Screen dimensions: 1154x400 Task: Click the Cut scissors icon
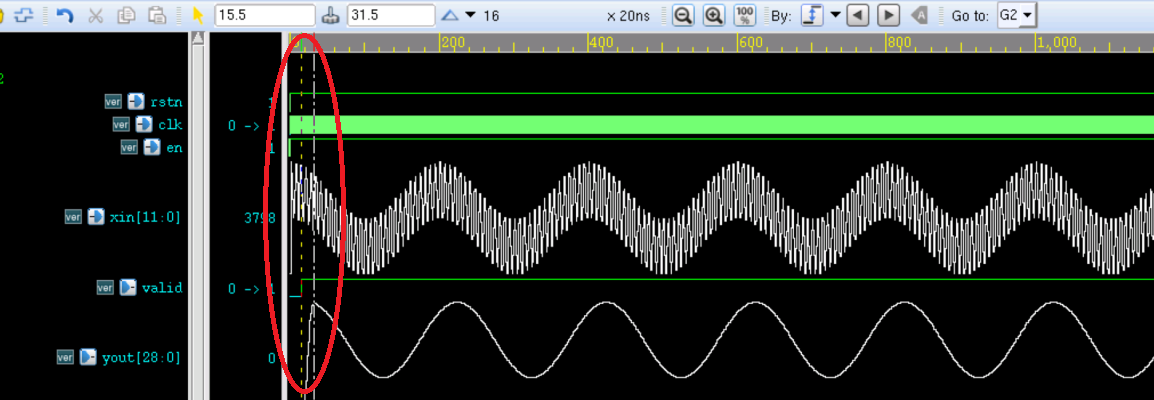click(x=96, y=16)
